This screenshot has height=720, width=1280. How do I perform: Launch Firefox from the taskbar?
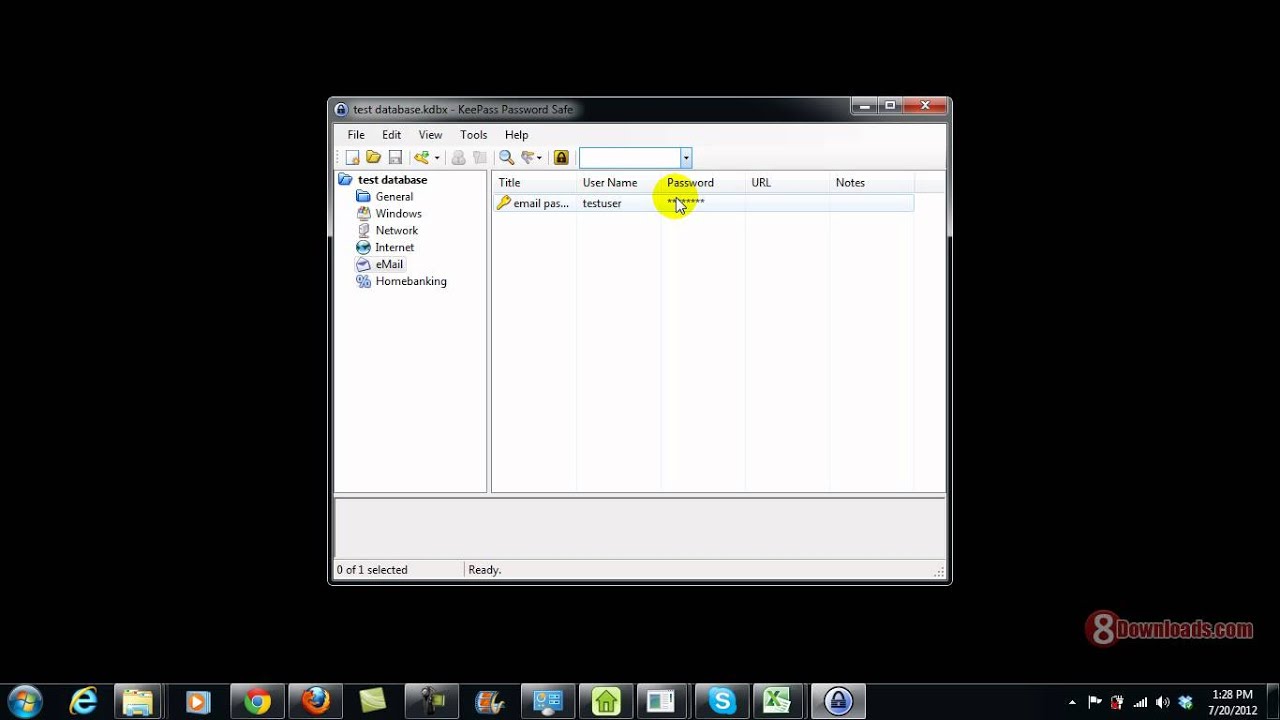click(x=316, y=701)
